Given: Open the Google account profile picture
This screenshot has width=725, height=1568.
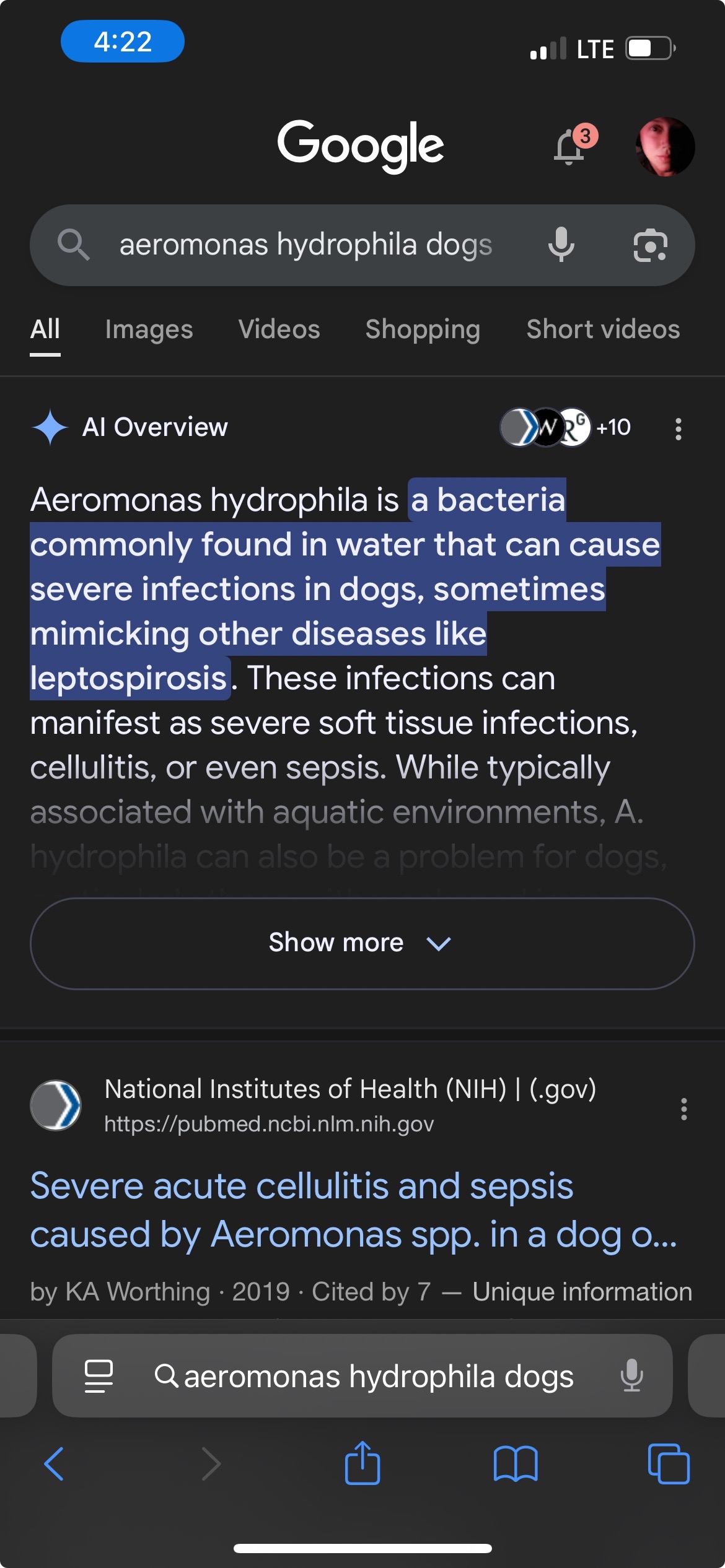Looking at the screenshot, I should (665, 147).
